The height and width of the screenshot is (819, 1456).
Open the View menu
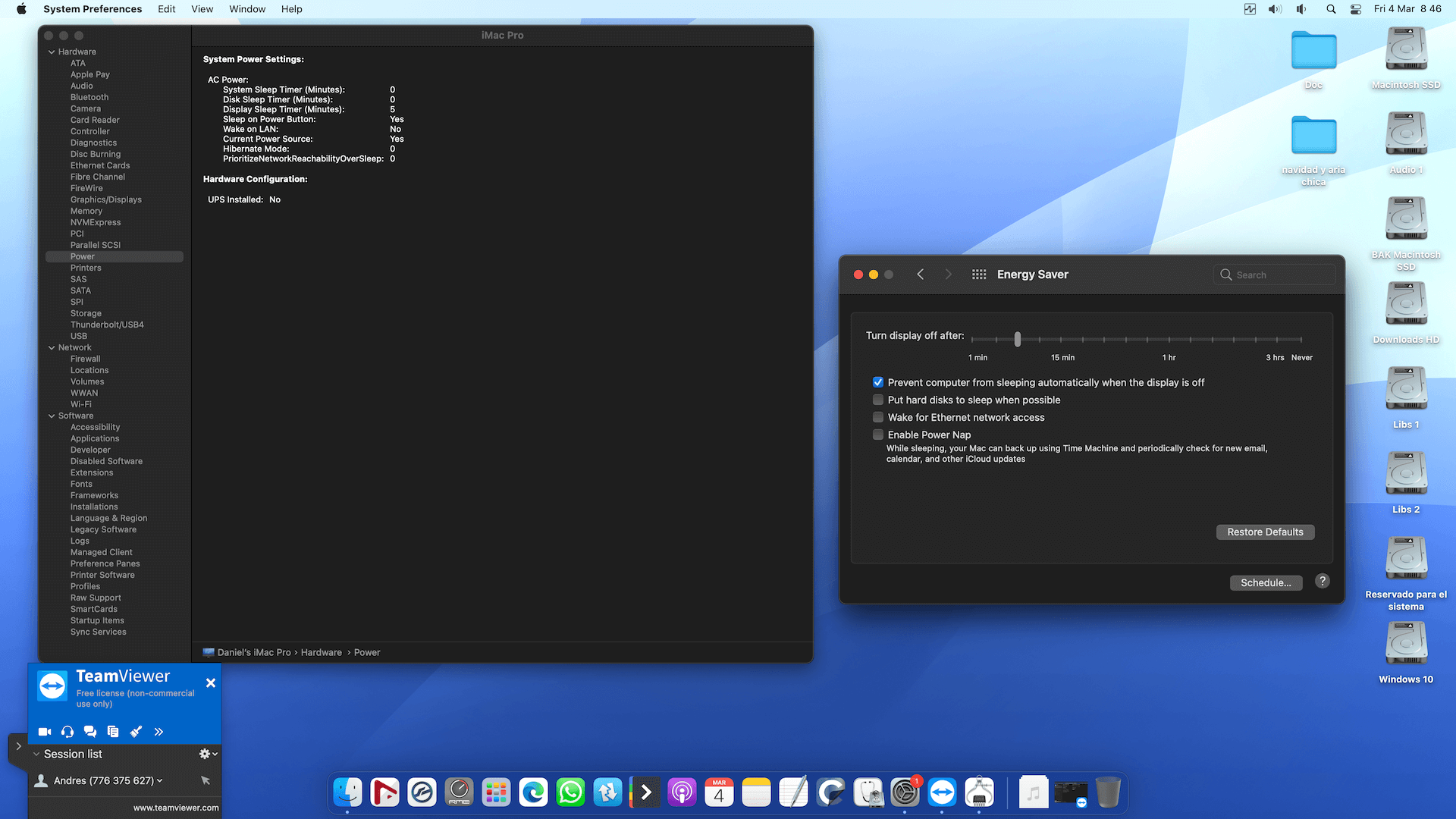click(202, 9)
